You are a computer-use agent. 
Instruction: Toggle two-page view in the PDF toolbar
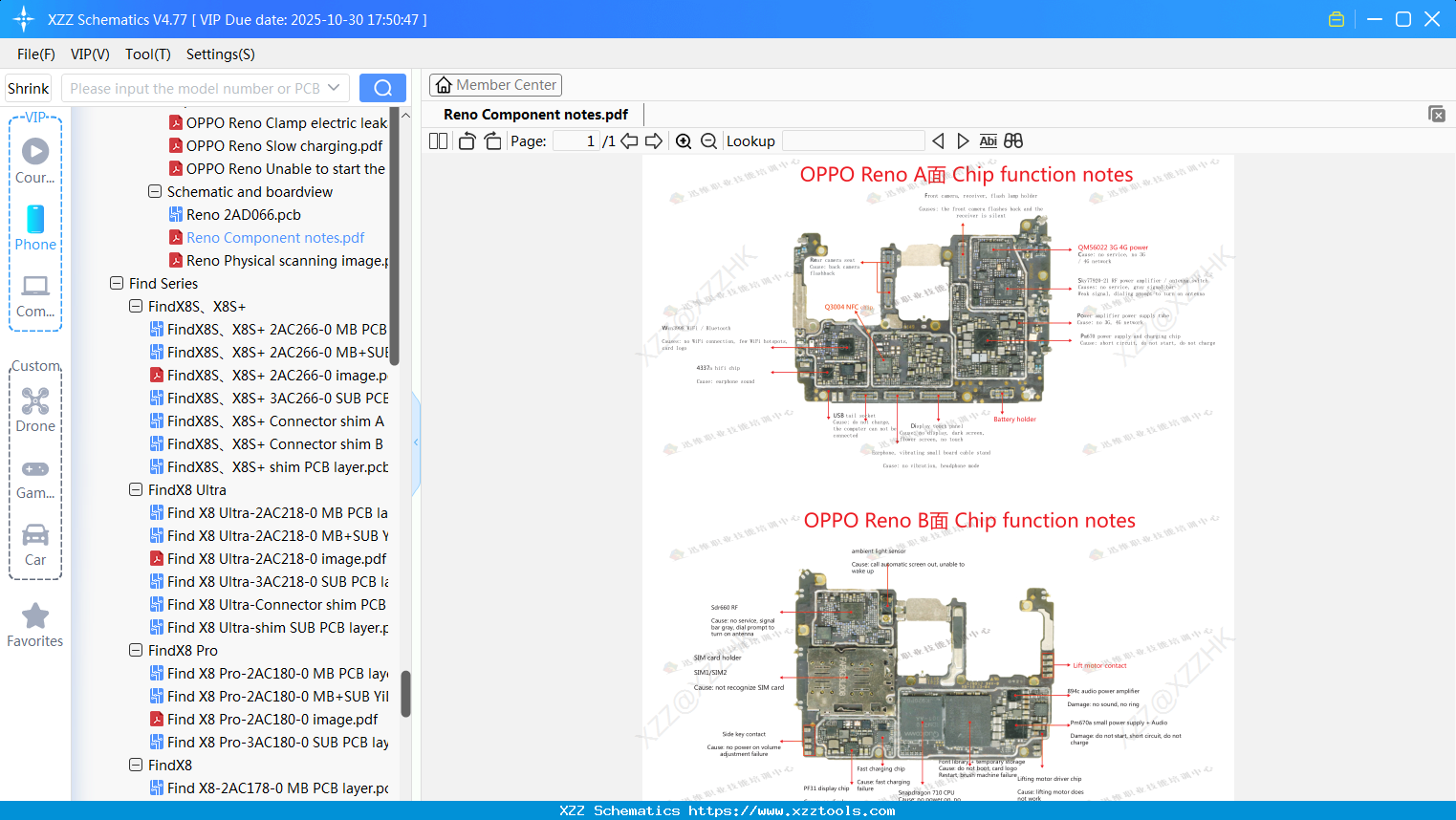point(438,140)
